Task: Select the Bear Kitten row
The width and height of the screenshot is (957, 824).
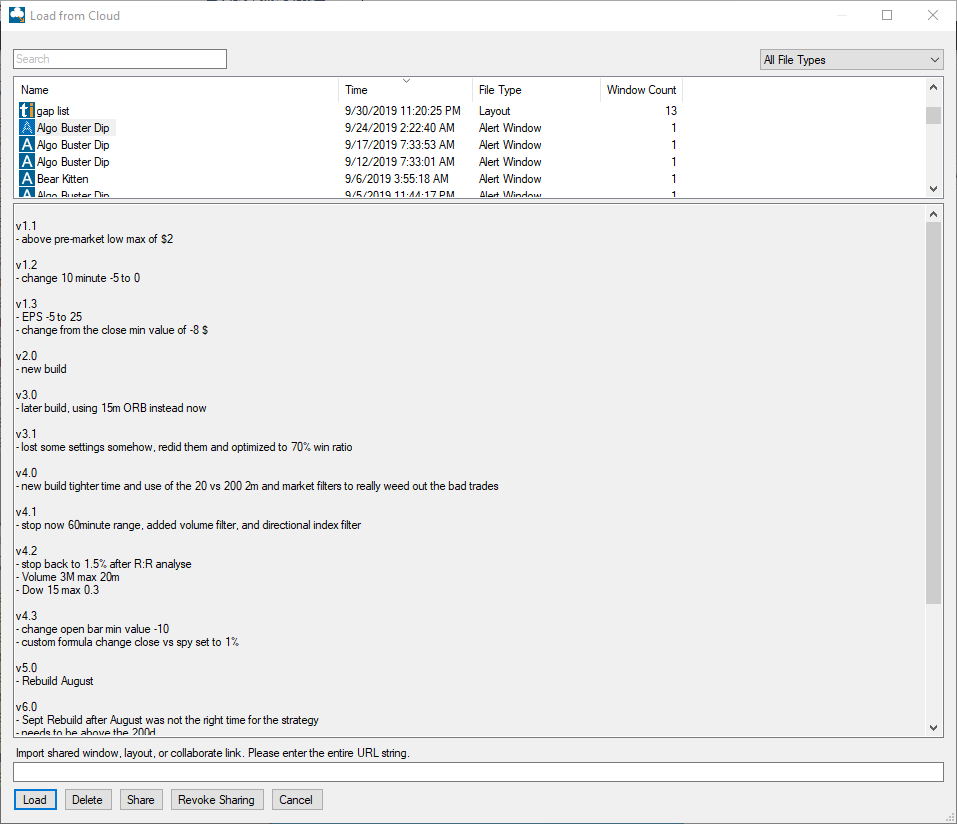Action: [60, 178]
